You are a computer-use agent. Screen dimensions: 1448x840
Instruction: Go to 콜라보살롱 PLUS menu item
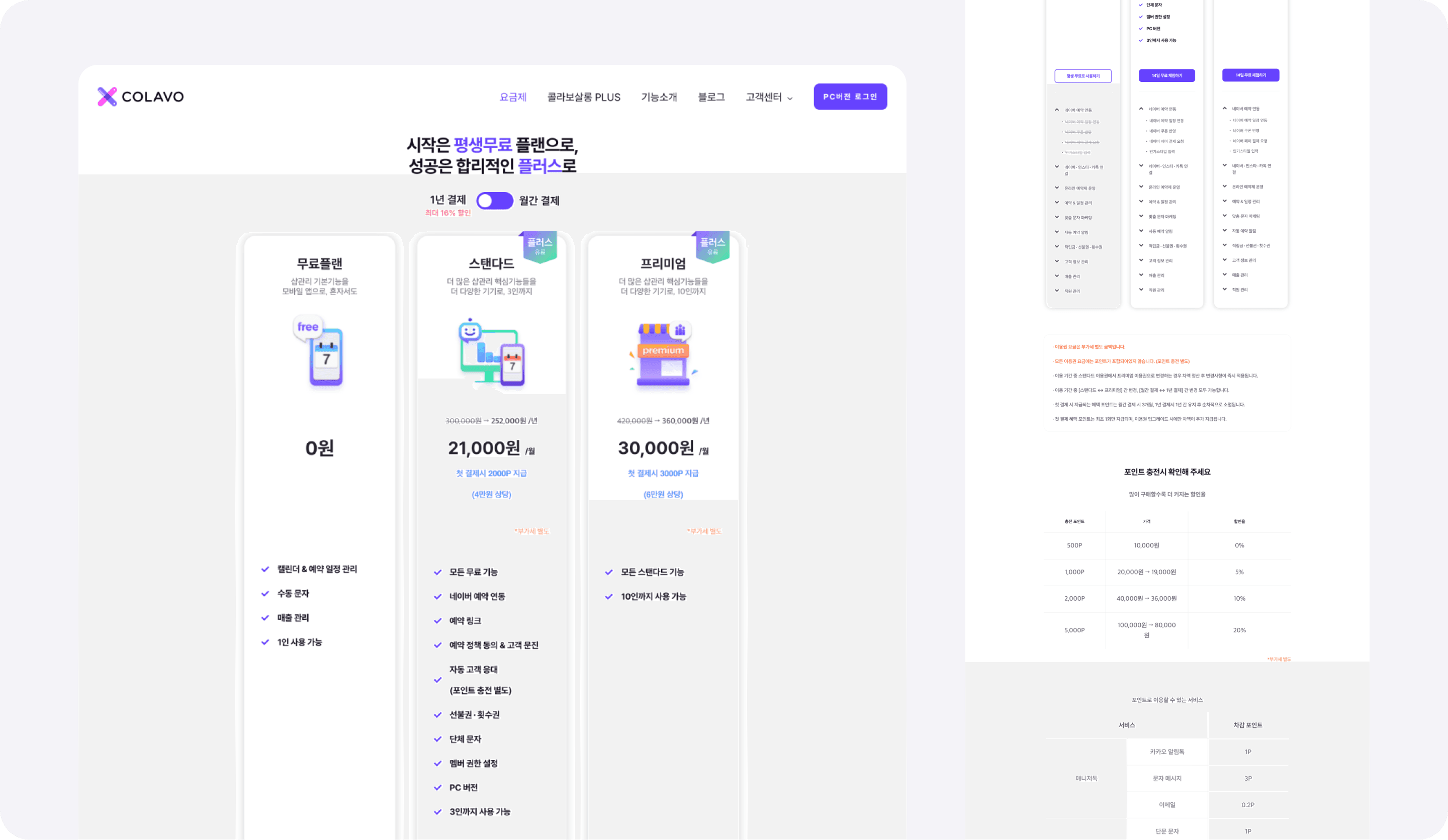583,97
